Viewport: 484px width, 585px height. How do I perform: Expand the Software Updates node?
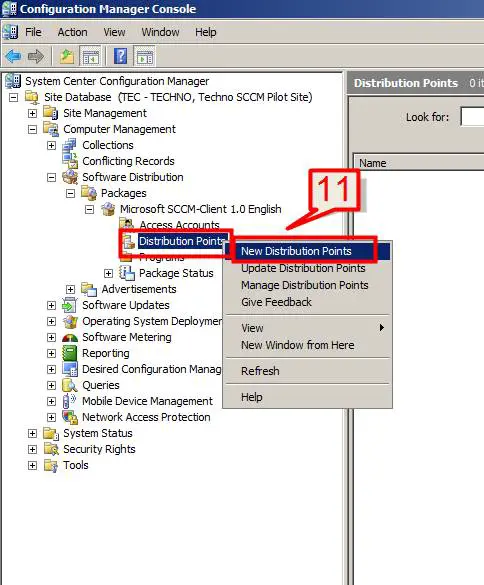pyautogui.click(x=51, y=305)
